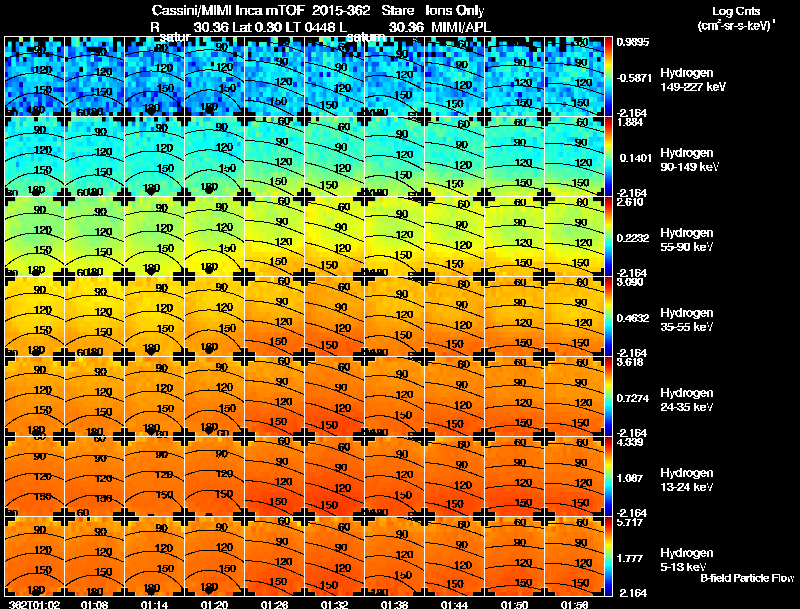Click the Hydrogen 35-55 keV row label
This screenshot has width=800, height=609.
pos(687,320)
